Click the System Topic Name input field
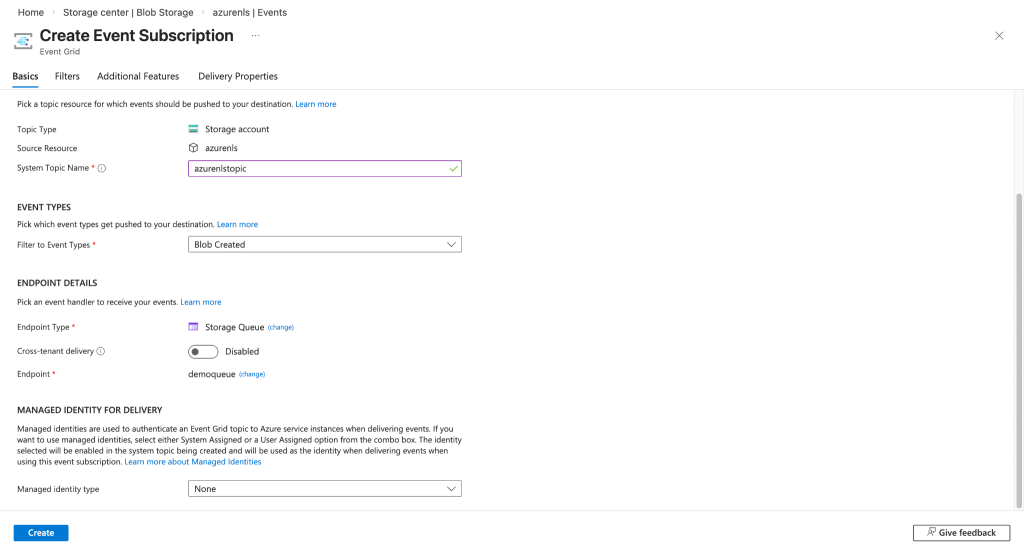This screenshot has height=555, width=1024. point(325,168)
